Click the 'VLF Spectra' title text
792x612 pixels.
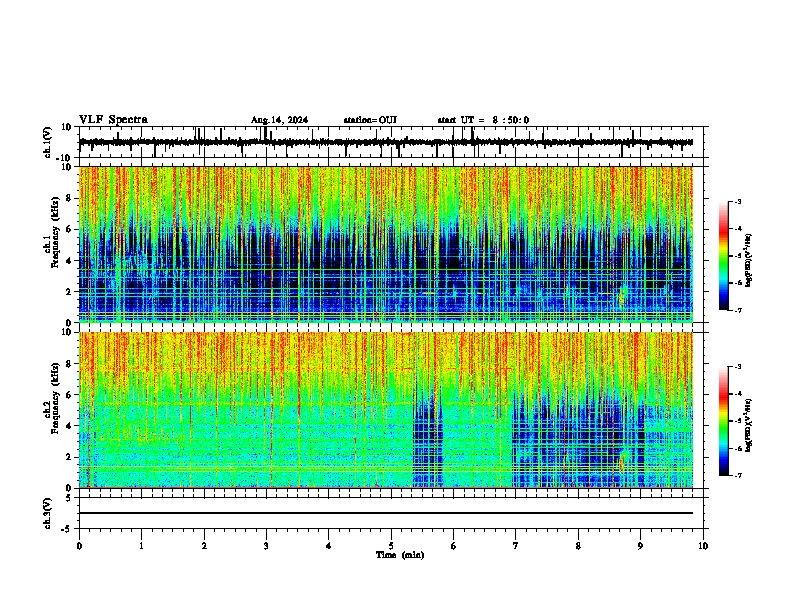113,120
